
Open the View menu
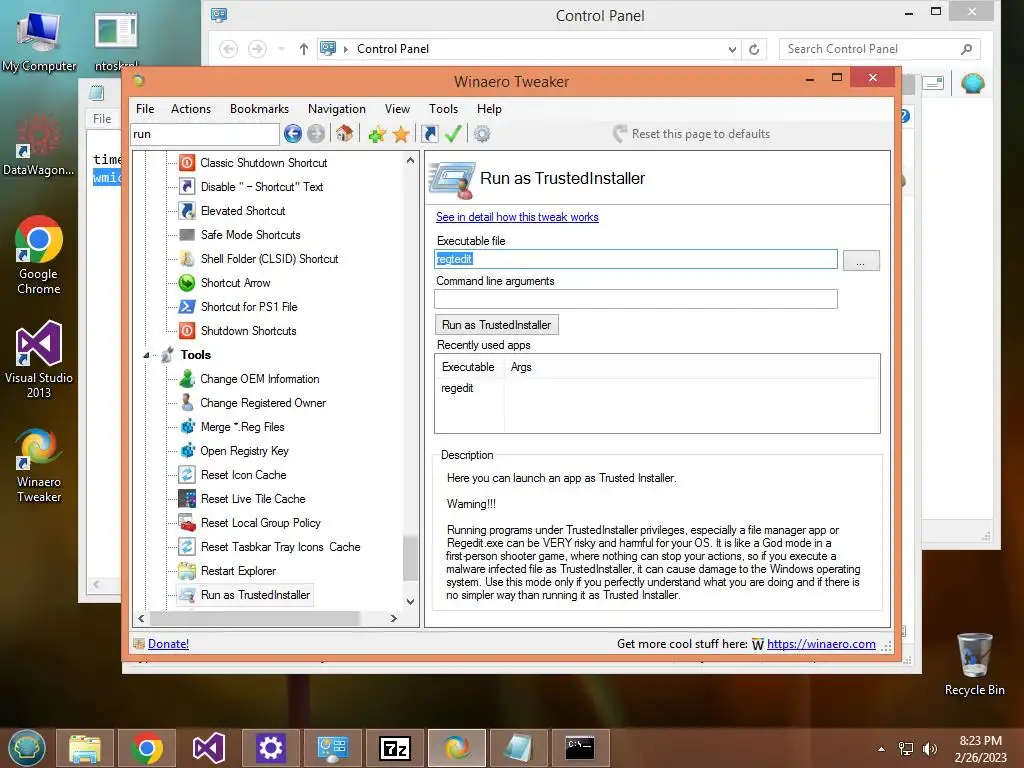tap(397, 109)
